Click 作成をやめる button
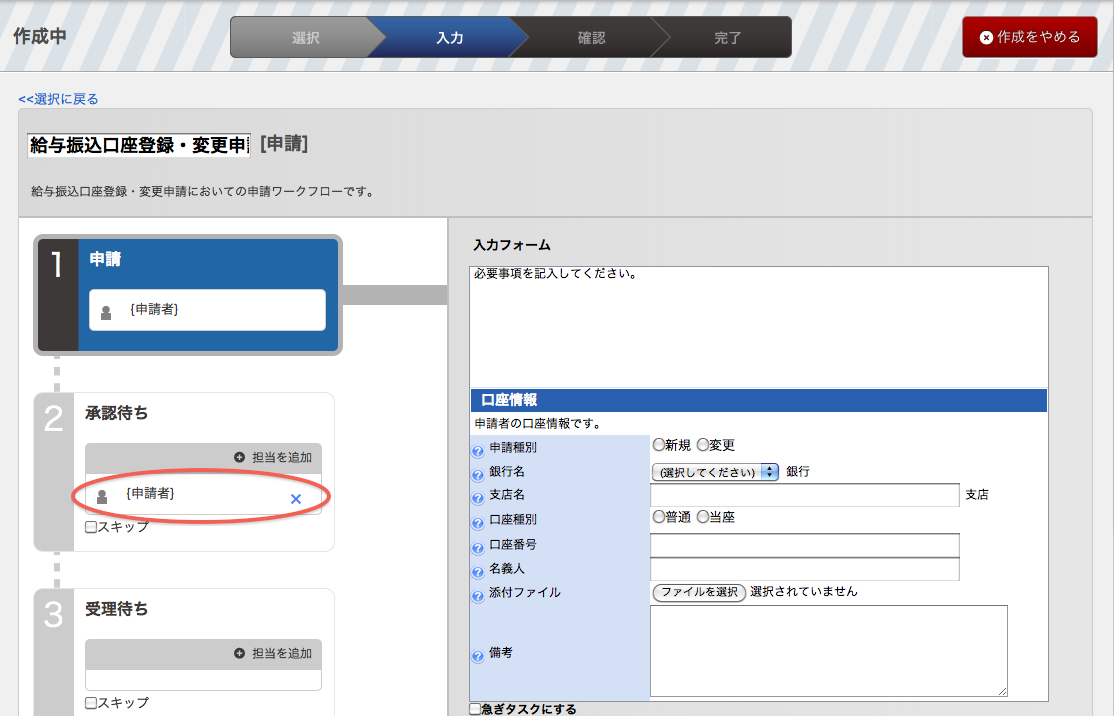This screenshot has height=716, width=1114. [1029, 37]
